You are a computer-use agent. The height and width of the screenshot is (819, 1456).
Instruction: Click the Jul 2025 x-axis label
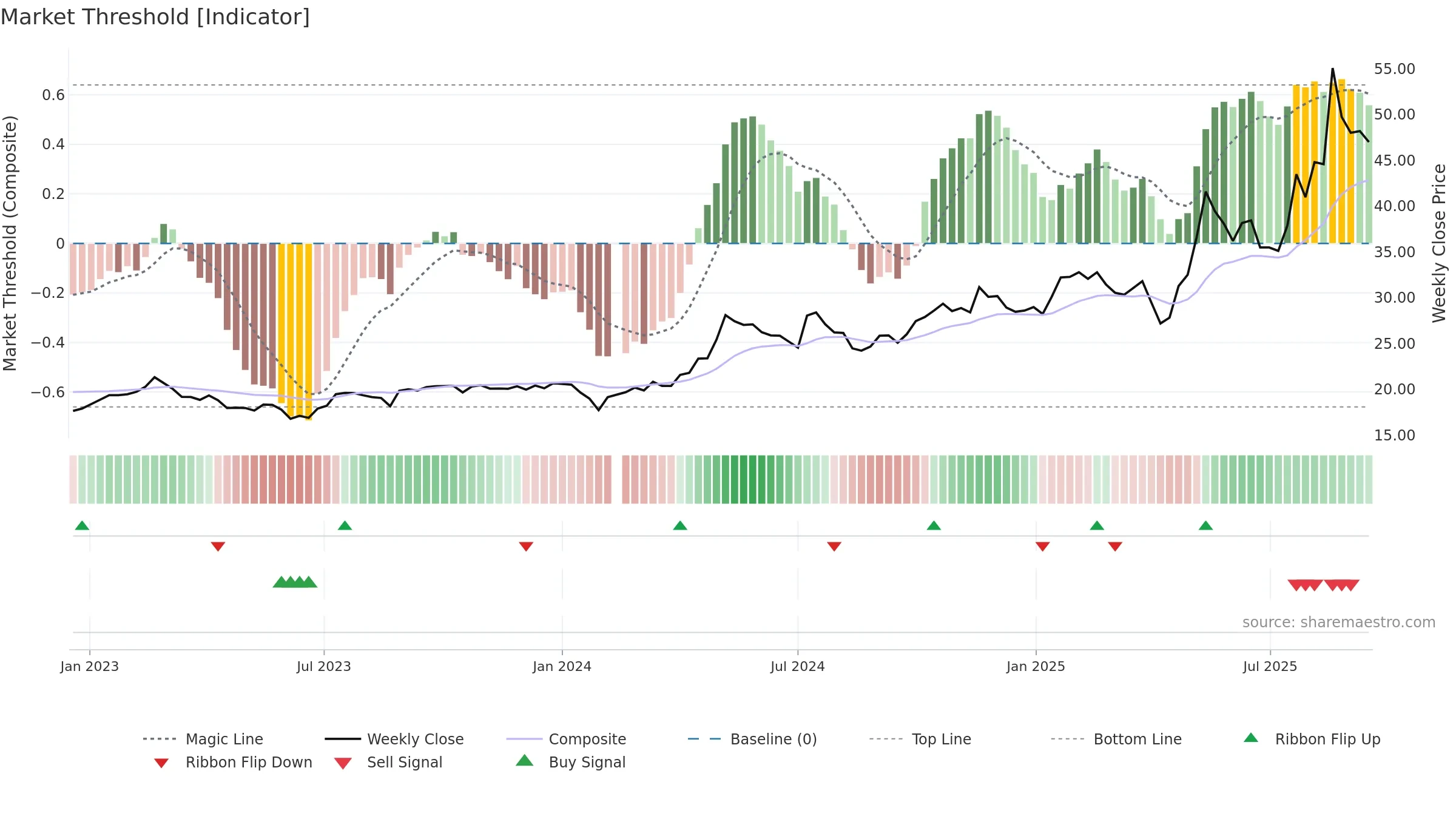coord(1270,666)
